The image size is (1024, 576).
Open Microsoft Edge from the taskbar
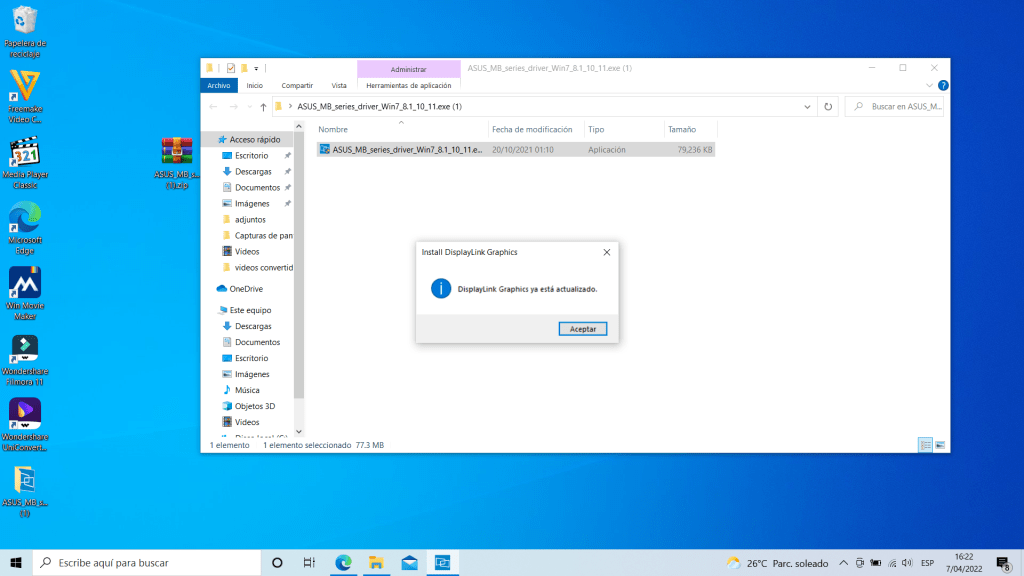click(343, 563)
